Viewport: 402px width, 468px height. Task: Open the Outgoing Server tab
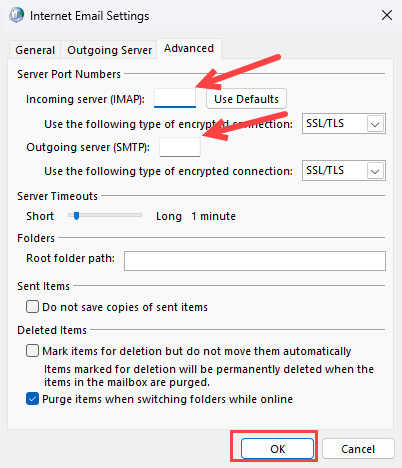(x=109, y=50)
